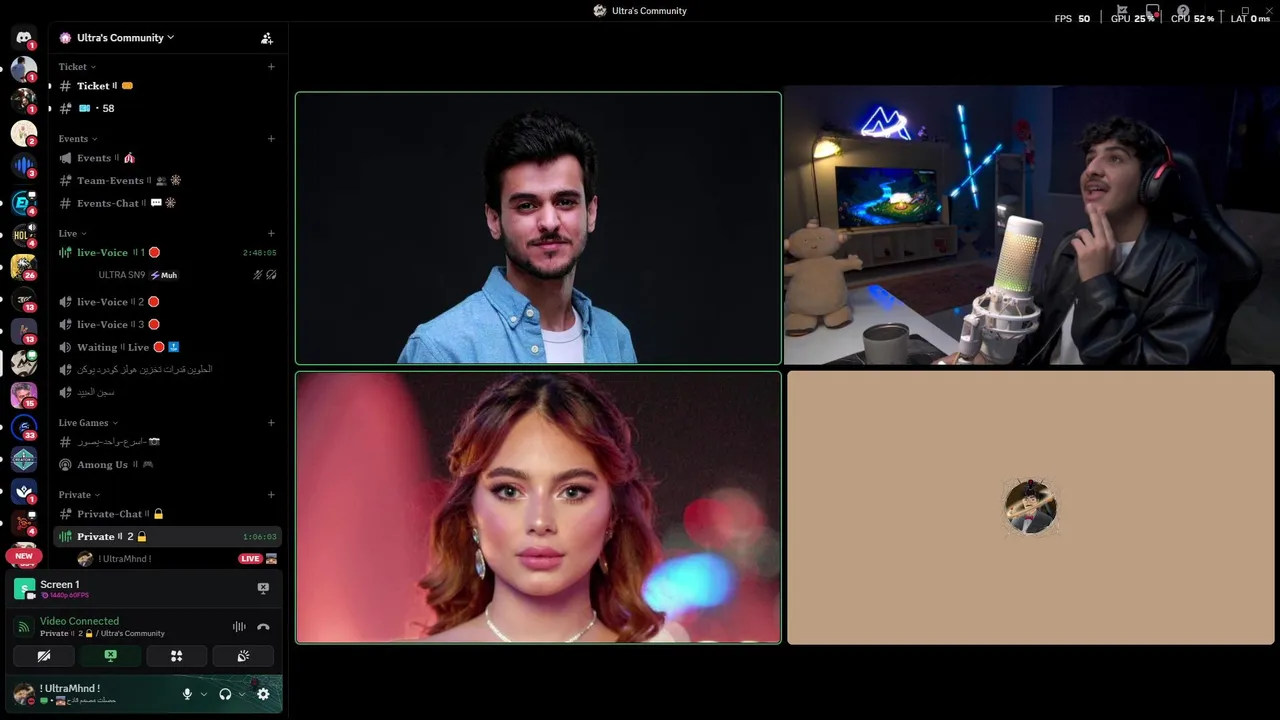Collapse the Live Games category
The height and width of the screenshot is (720, 1280).
pyautogui.click(x=88, y=423)
